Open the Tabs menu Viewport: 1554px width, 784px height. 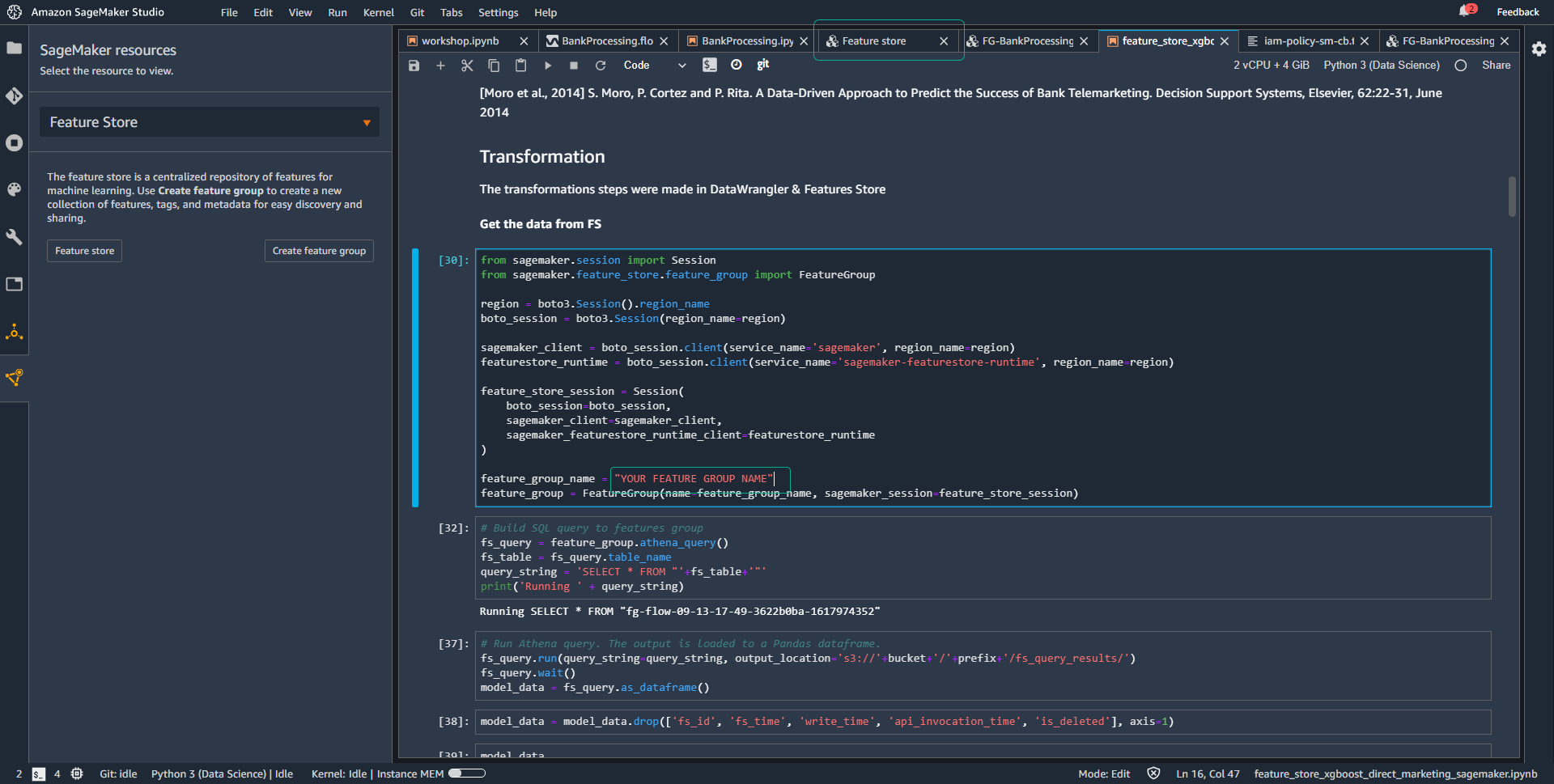tap(452, 12)
